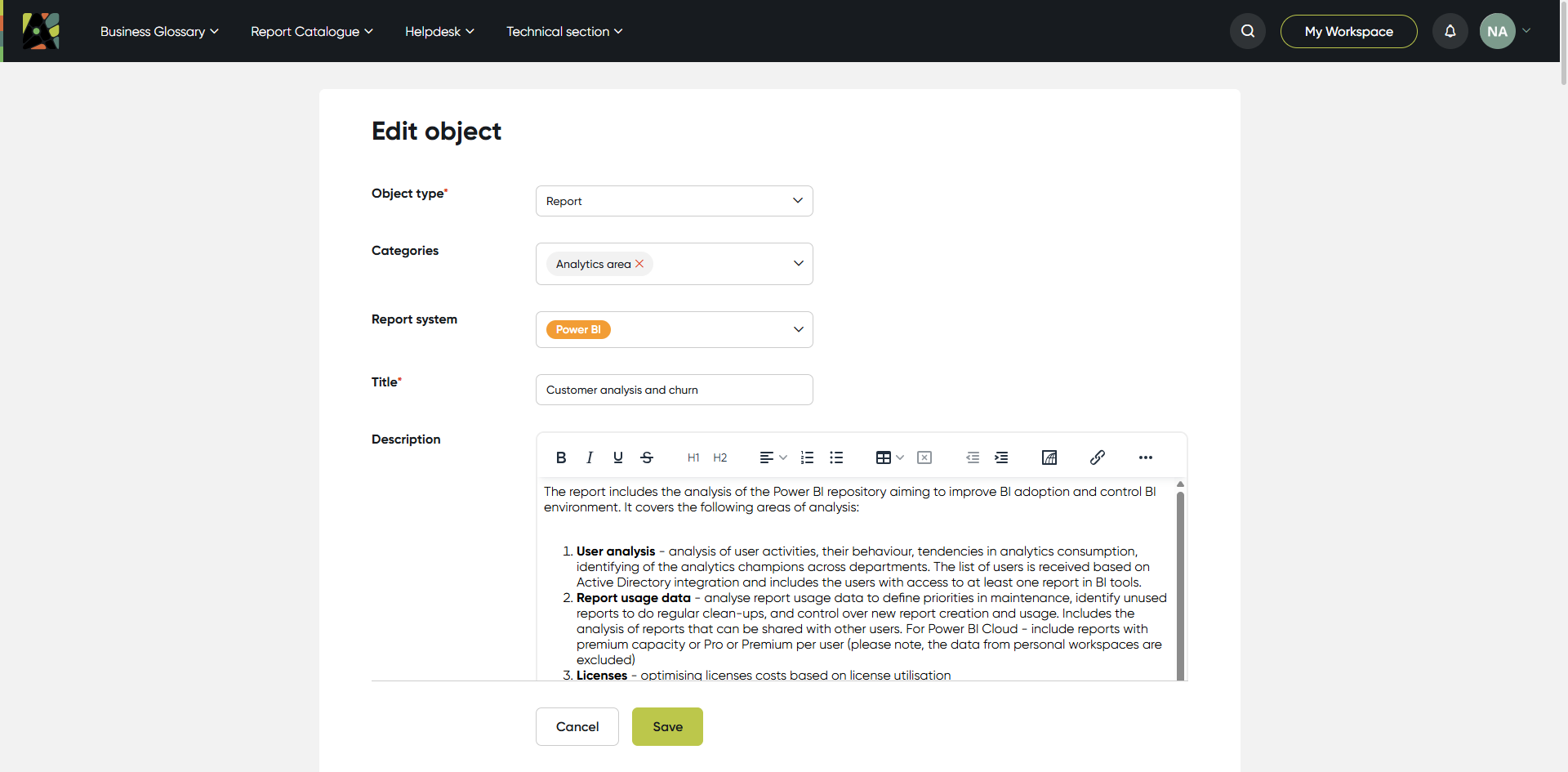Click the delete table icon
The height and width of the screenshot is (772, 1568).
point(924,457)
